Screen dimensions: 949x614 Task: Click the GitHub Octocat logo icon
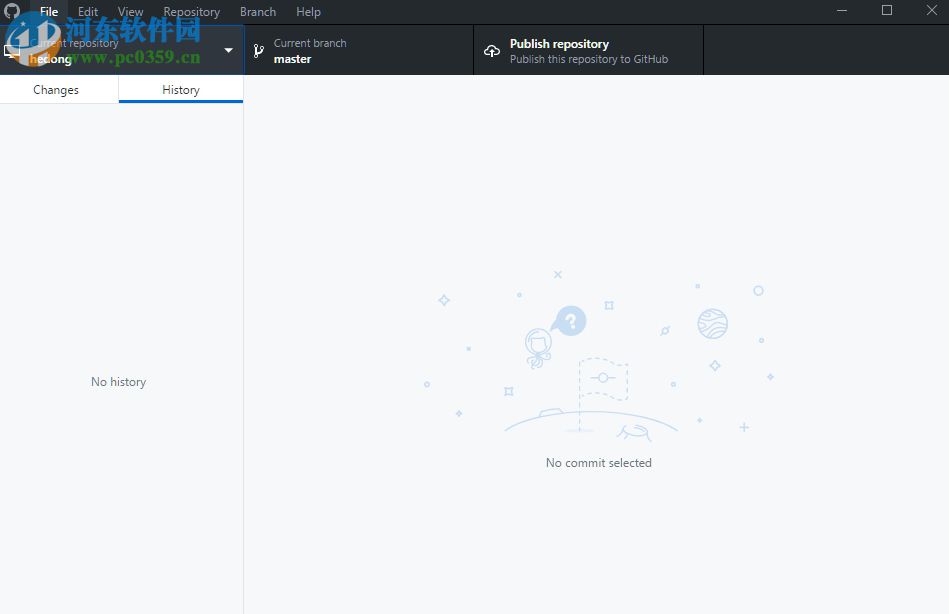click(11, 11)
